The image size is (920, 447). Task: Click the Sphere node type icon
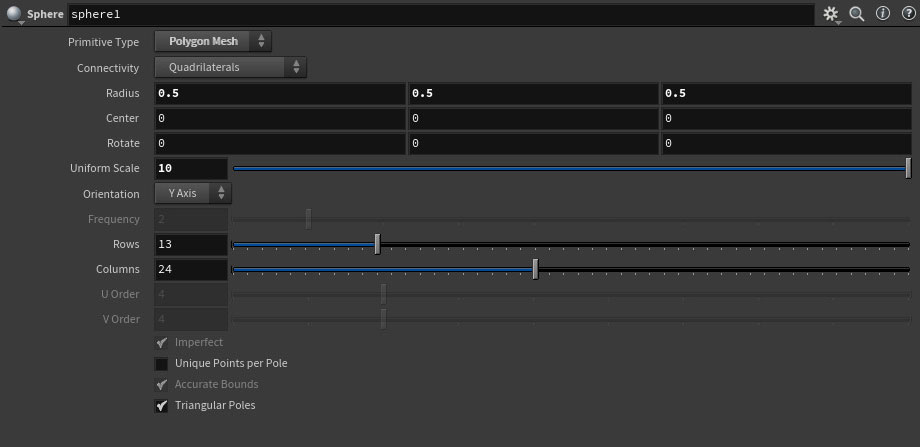pyautogui.click(x=15, y=14)
